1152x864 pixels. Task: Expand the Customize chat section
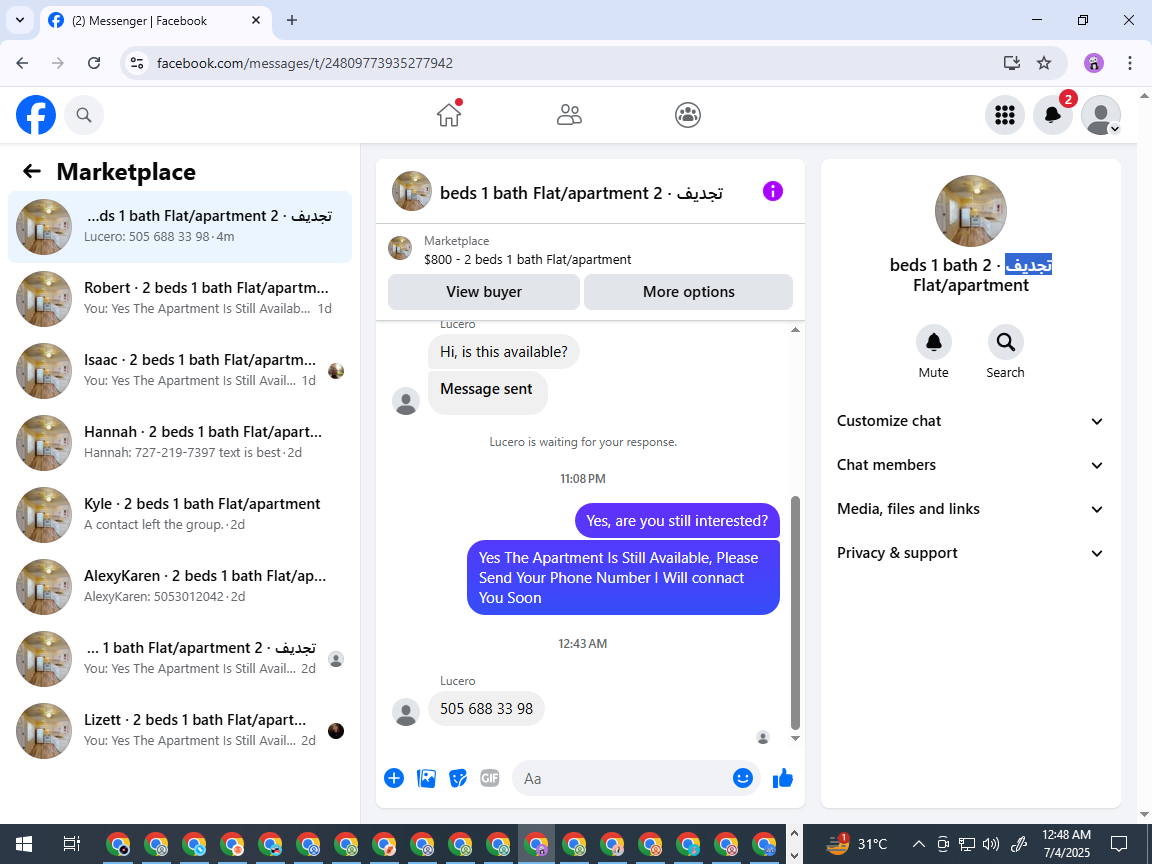point(971,421)
